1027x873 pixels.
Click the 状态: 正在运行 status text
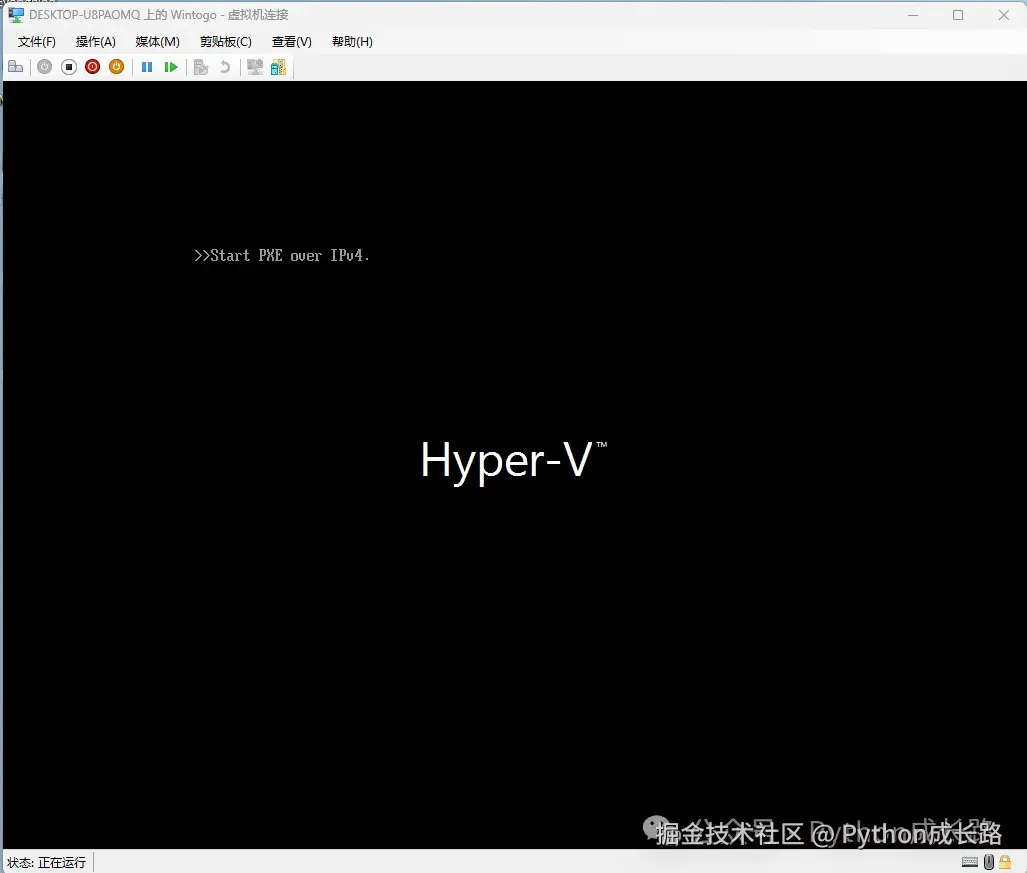pyautogui.click(x=47, y=863)
